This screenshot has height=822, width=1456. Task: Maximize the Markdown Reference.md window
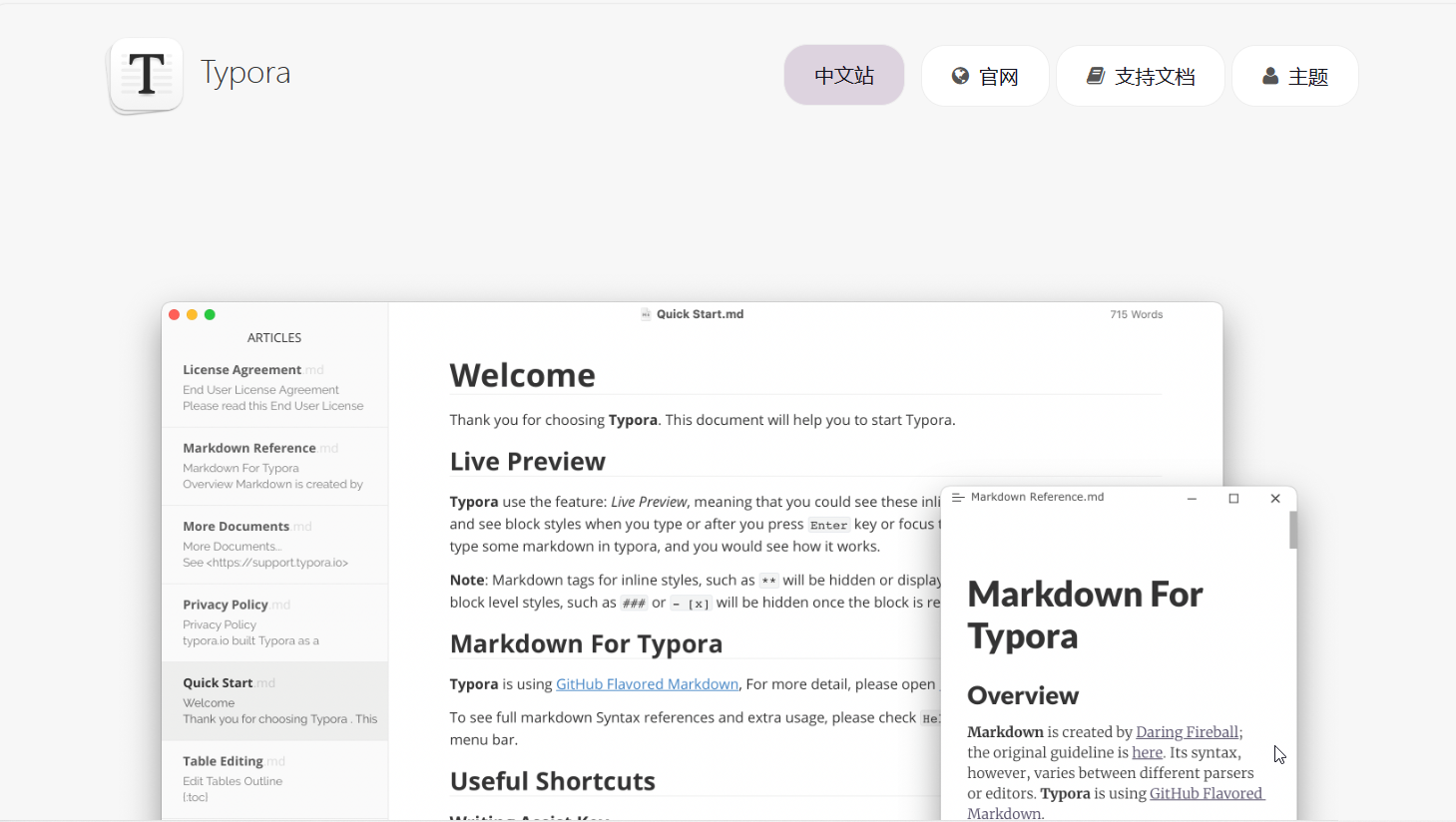(x=1233, y=498)
